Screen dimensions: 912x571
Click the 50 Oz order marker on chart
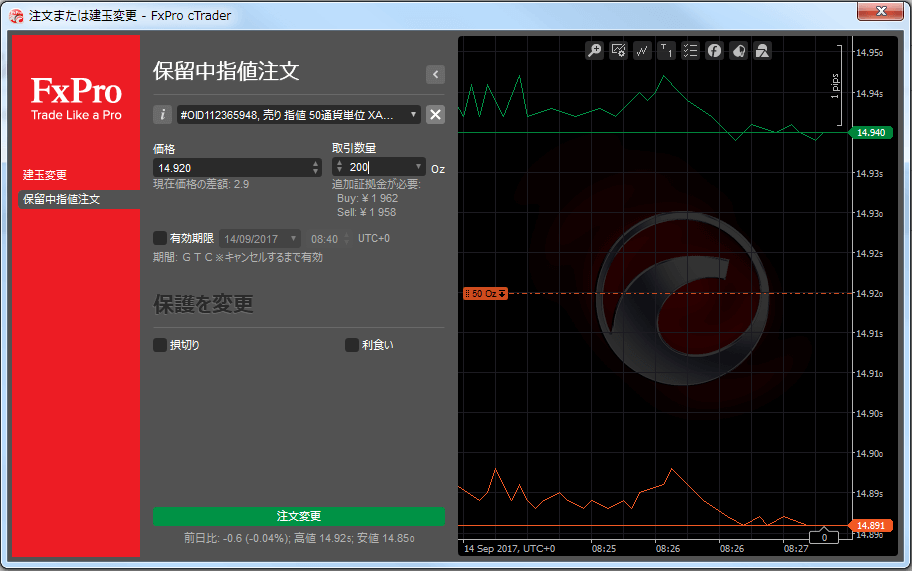(485, 293)
